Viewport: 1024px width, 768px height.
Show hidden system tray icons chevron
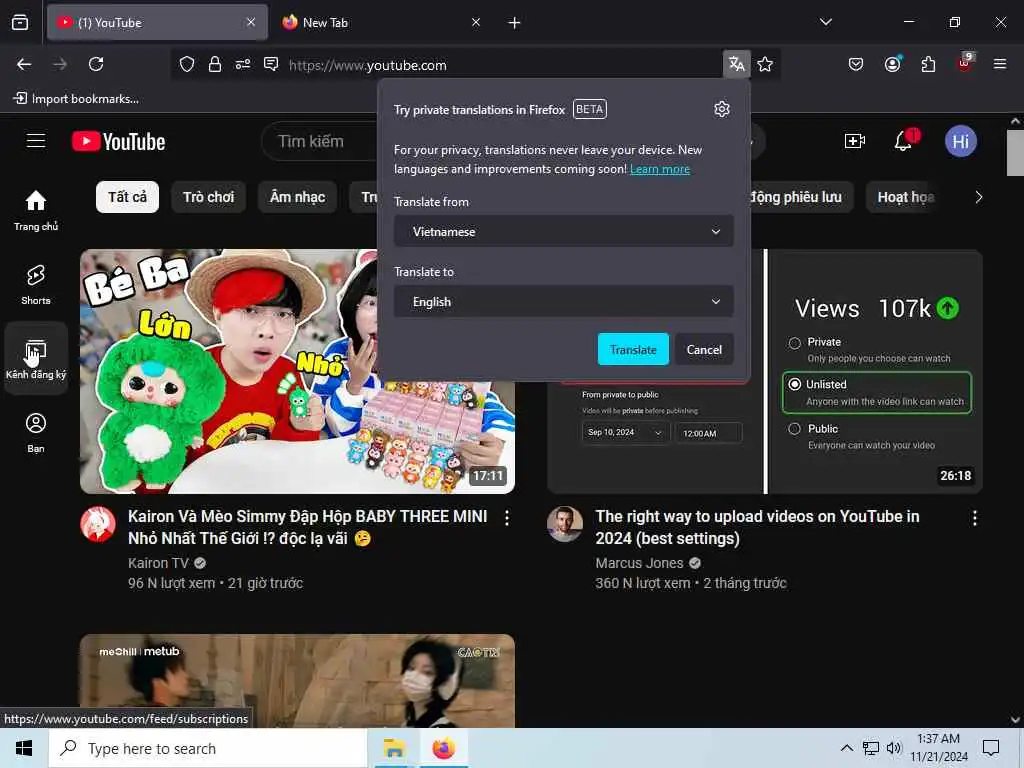[846, 748]
